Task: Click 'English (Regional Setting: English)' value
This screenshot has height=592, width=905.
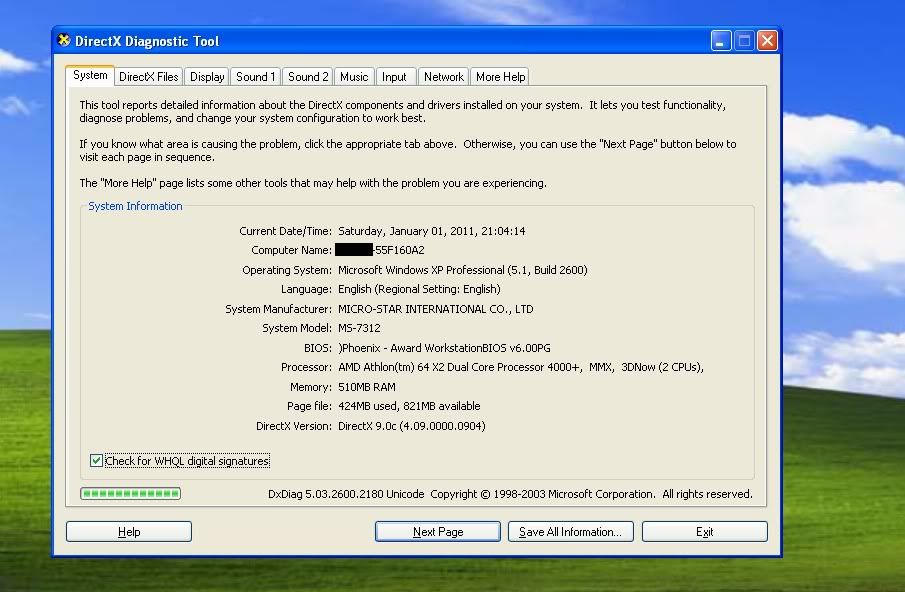Action: coord(419,289)
